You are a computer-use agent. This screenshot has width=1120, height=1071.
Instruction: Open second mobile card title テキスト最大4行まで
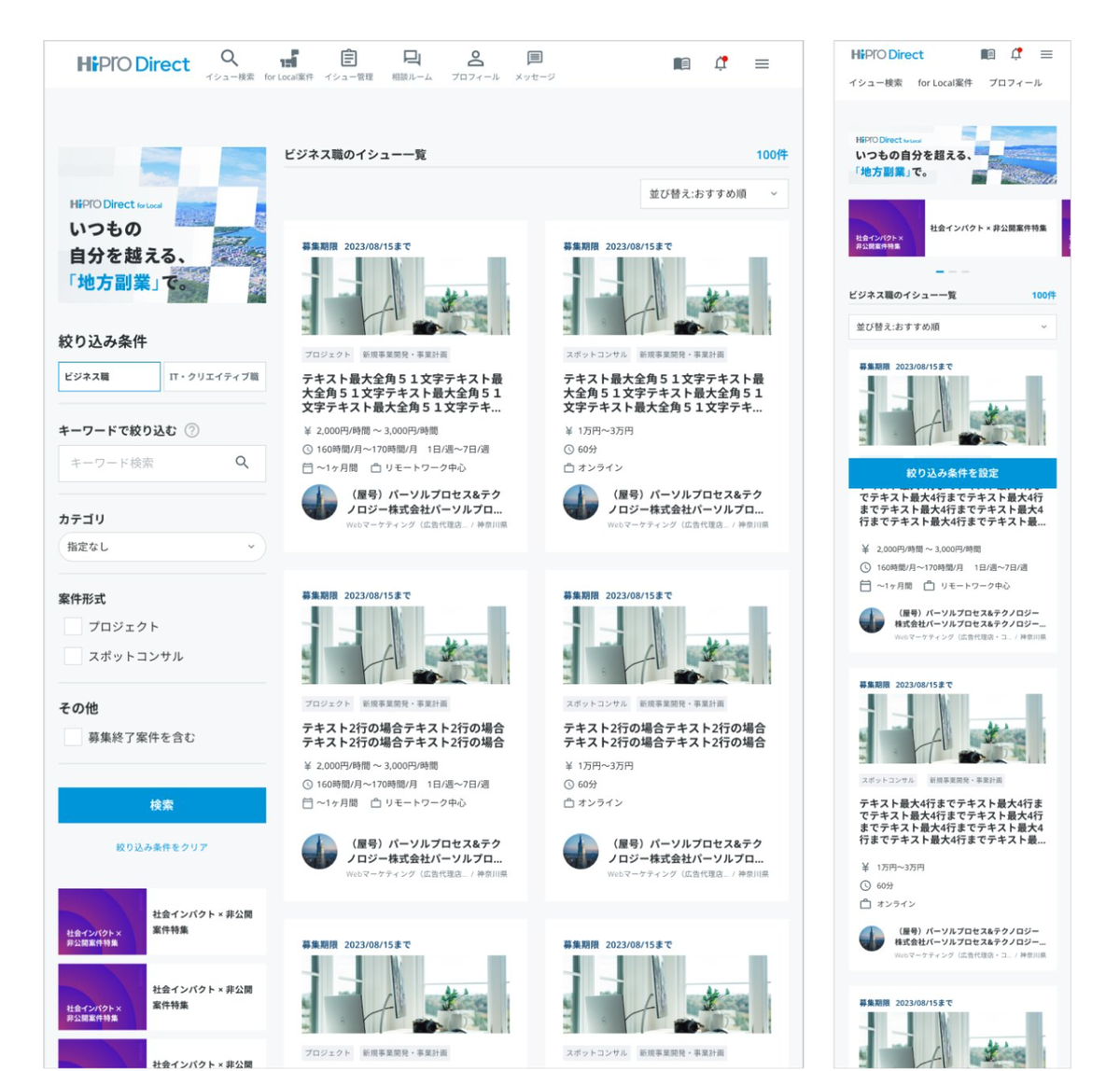point(952,821)
